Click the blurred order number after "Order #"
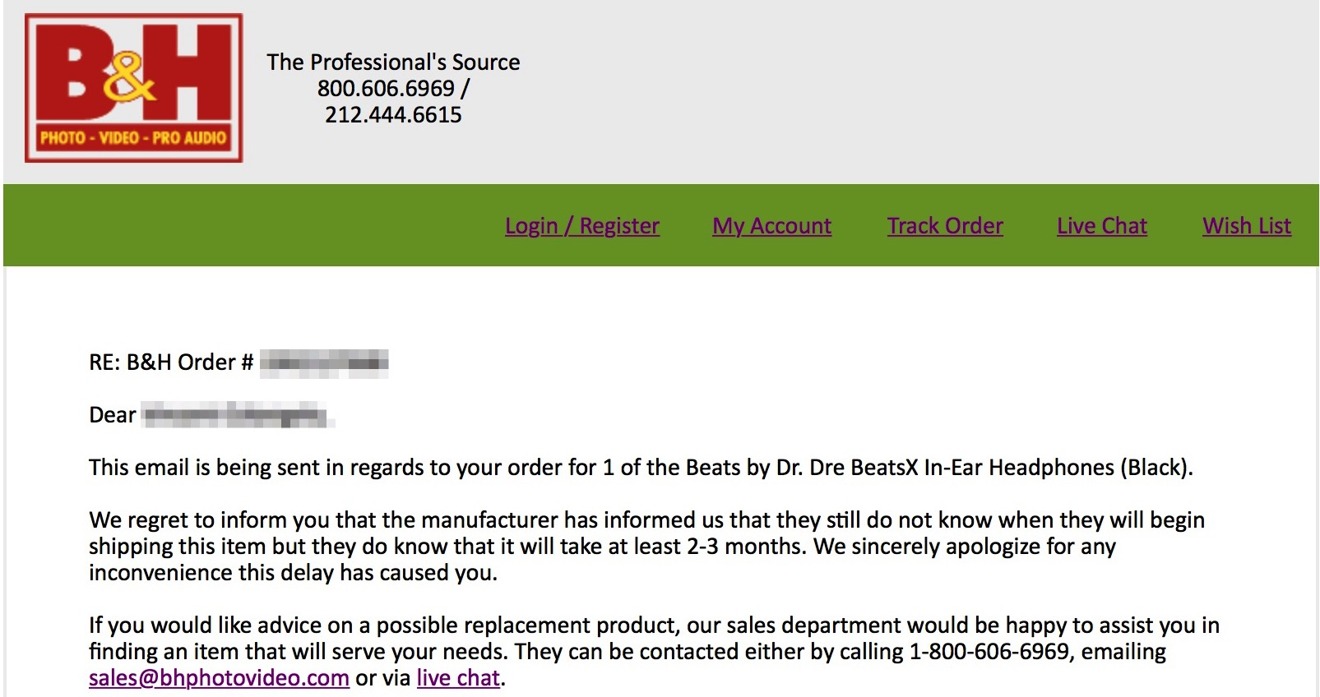The image size is (1320, 697). click(x=324, y=362)
